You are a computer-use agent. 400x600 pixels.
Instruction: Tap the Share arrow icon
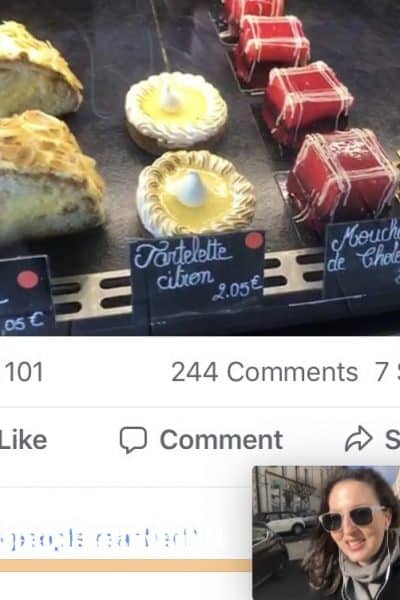coord(358,439)
